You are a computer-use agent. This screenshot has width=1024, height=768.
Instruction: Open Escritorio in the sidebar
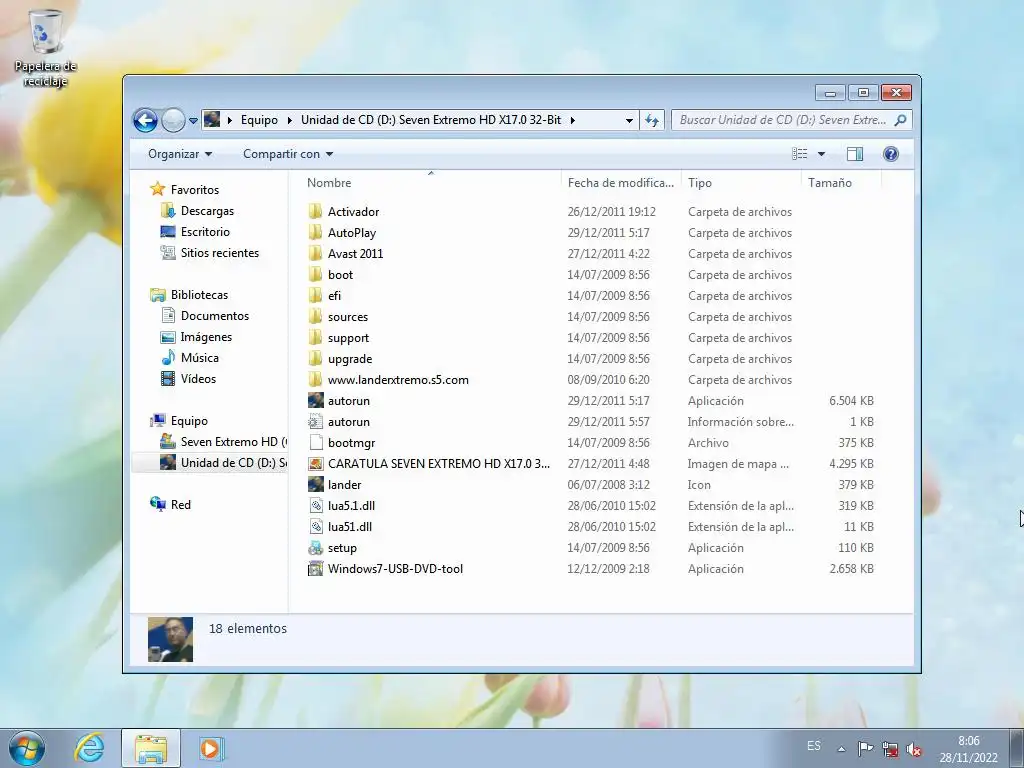[x=205, y=232]
